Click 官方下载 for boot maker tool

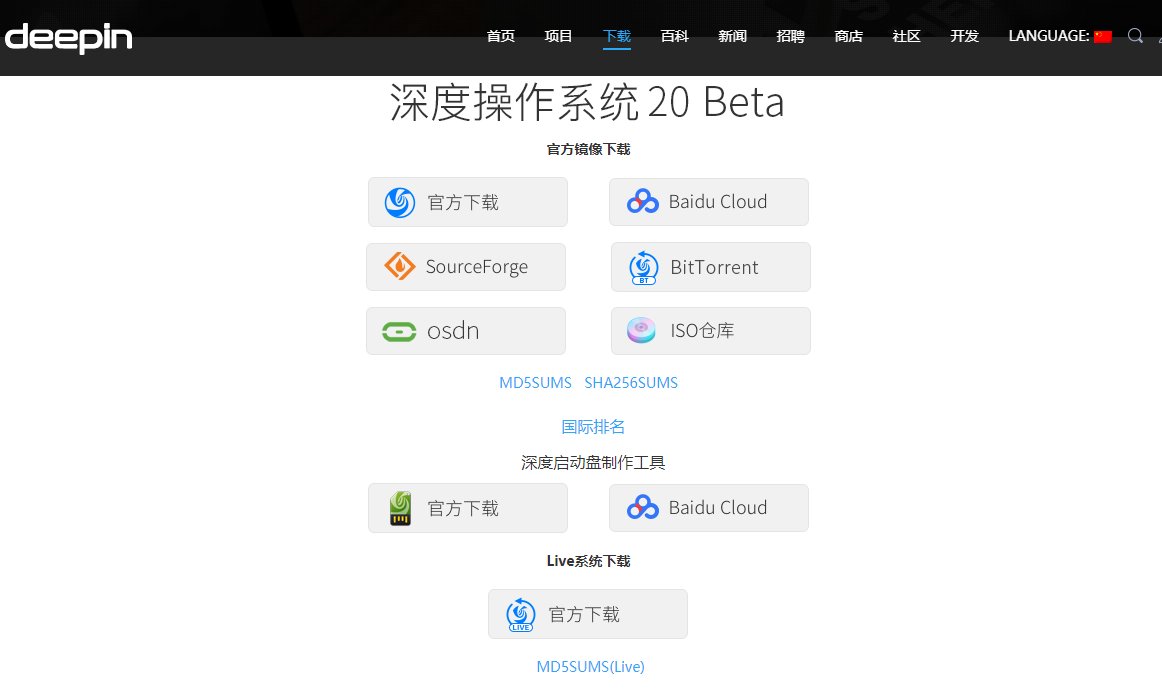click(x=468, y=508)
